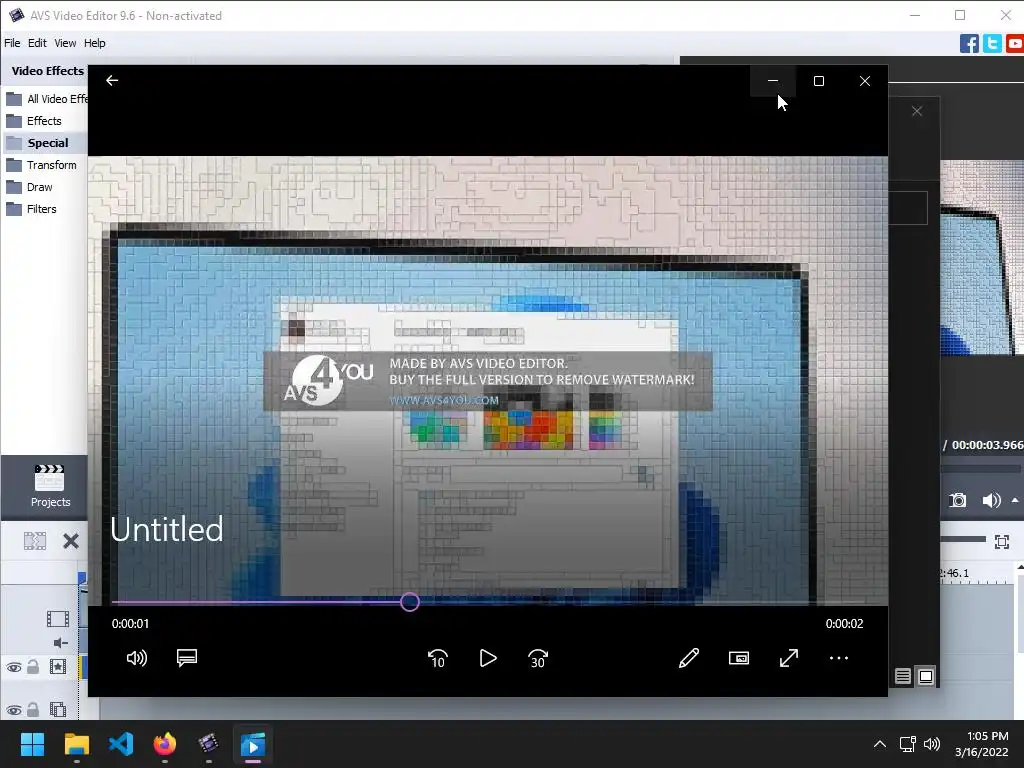Viewport: 1024px width, 768px height.
Task: Open the File menu in AVS Video Editor
Action: click(x=12, y=43)
